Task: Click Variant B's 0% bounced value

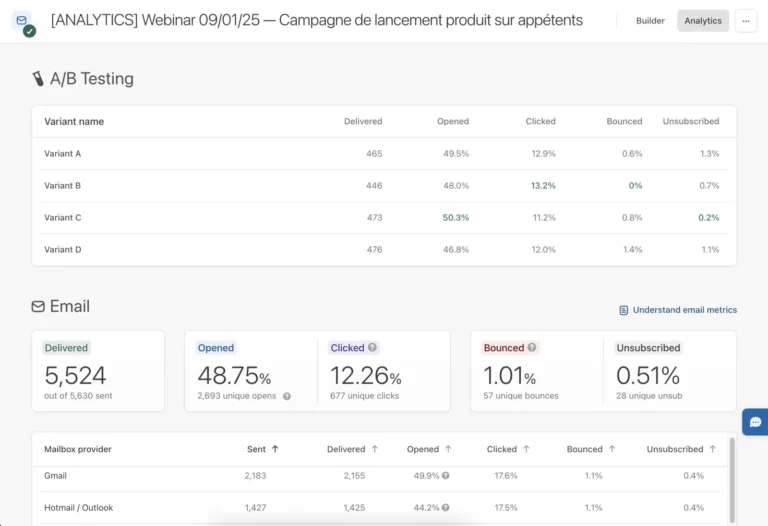Action: 635,186
